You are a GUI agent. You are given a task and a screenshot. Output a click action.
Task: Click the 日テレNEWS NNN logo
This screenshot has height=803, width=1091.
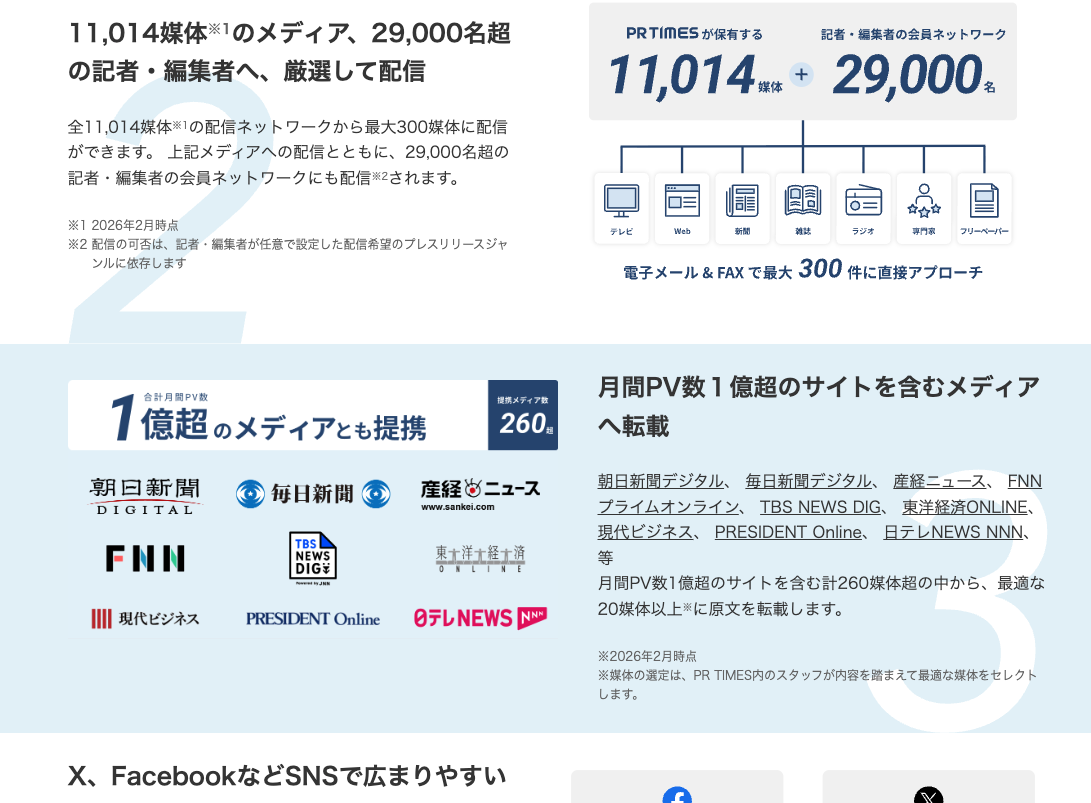pos(480,618)
